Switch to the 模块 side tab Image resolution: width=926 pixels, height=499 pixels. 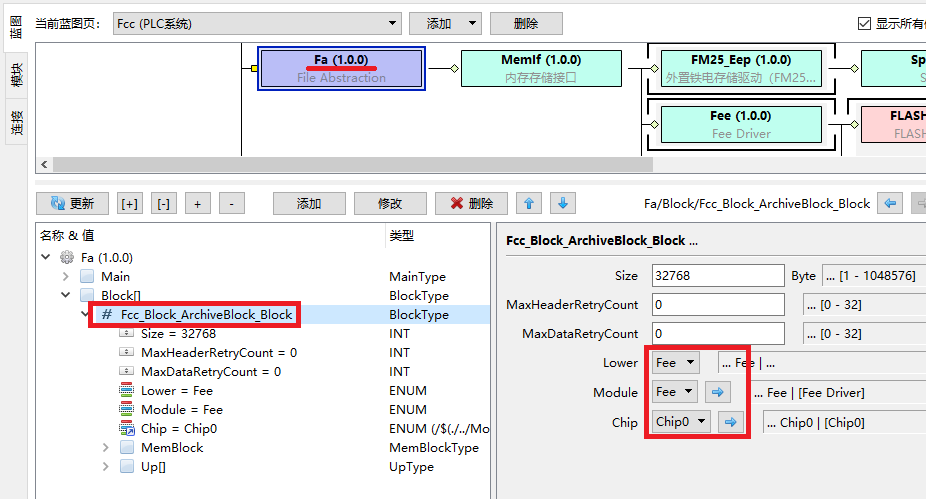[x=17, y=76]
